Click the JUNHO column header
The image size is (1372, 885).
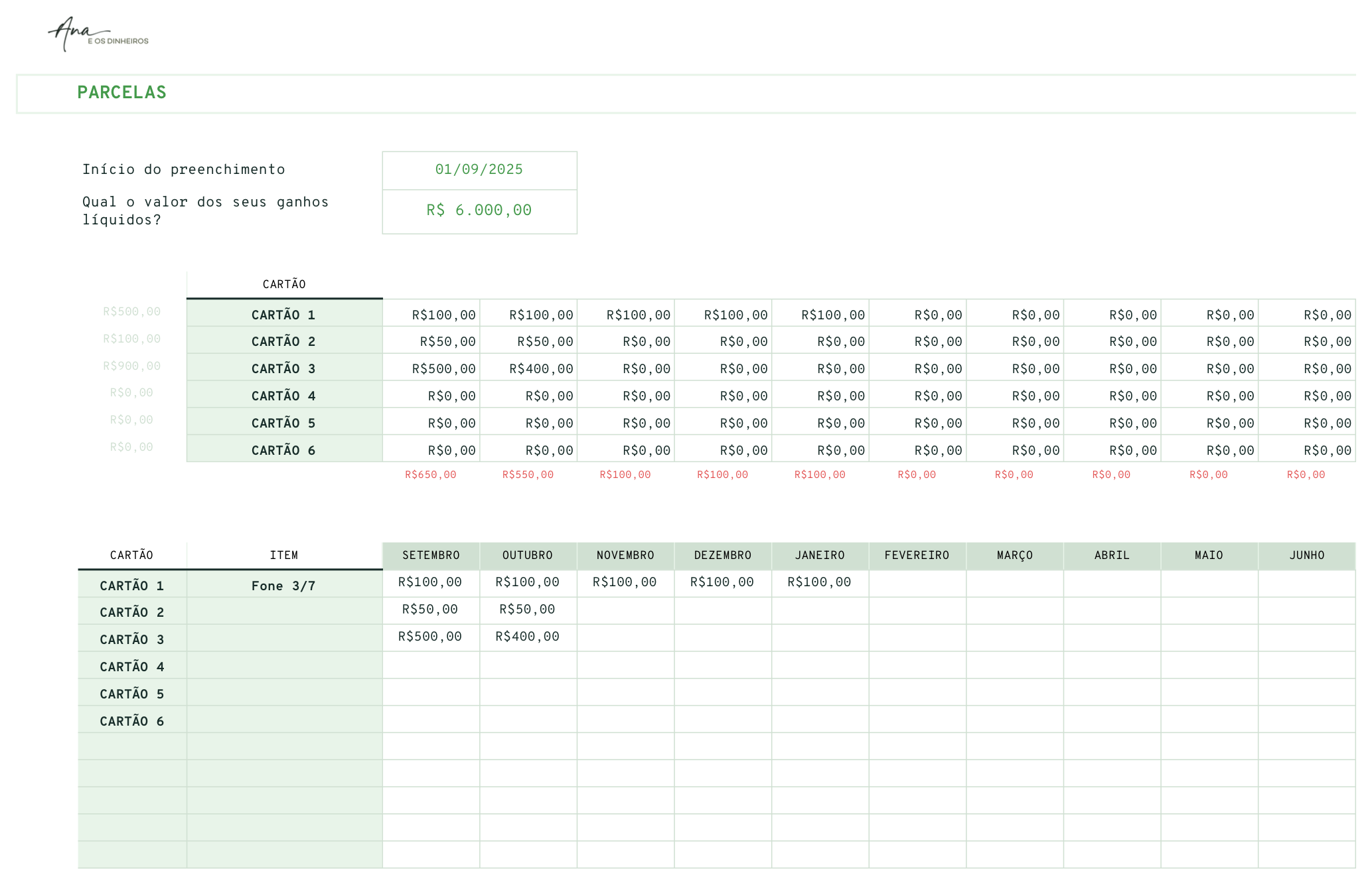pyautogui.click(x=1306, y=556)
